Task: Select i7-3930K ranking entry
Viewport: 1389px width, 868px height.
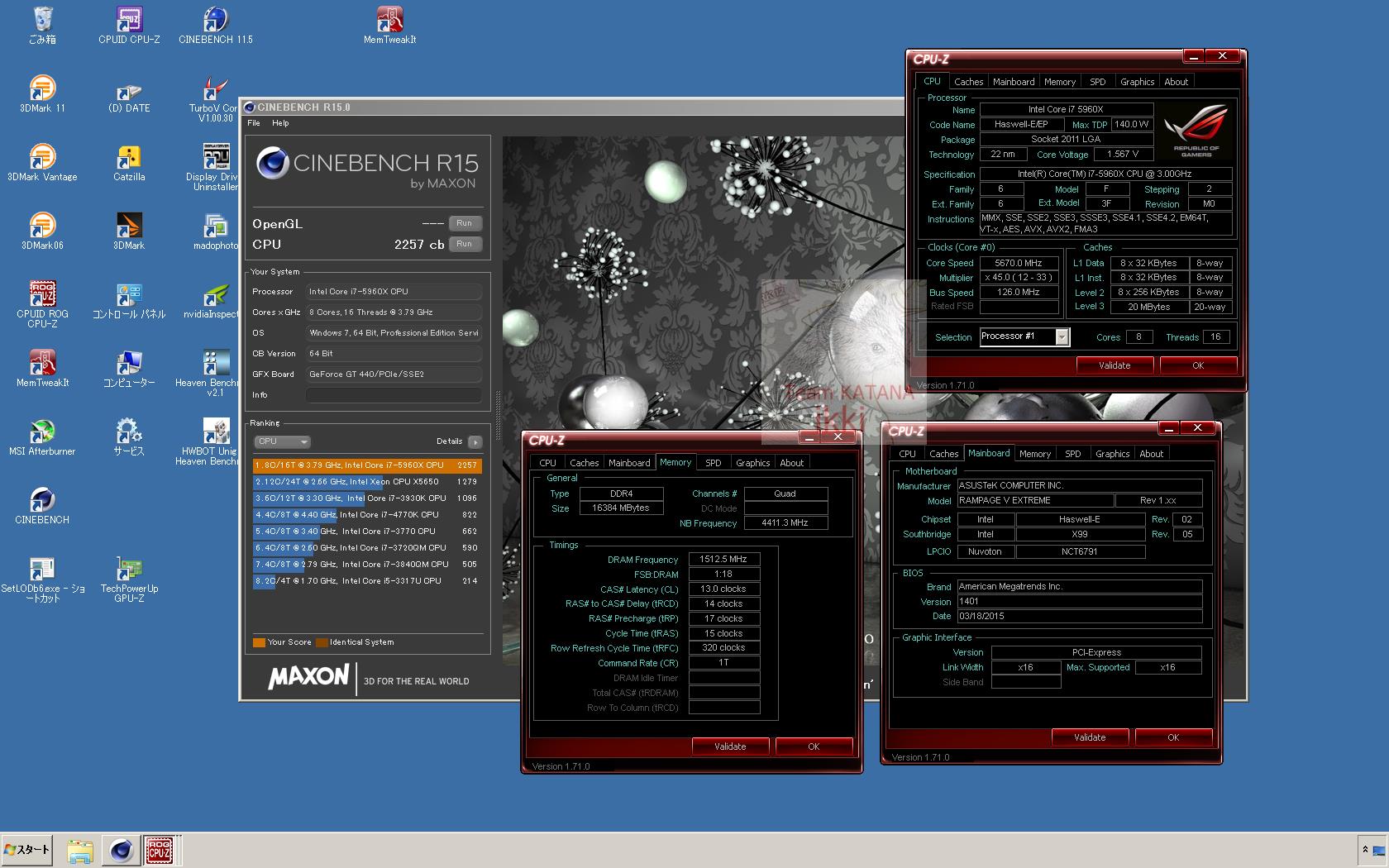Action: [367, 498]
